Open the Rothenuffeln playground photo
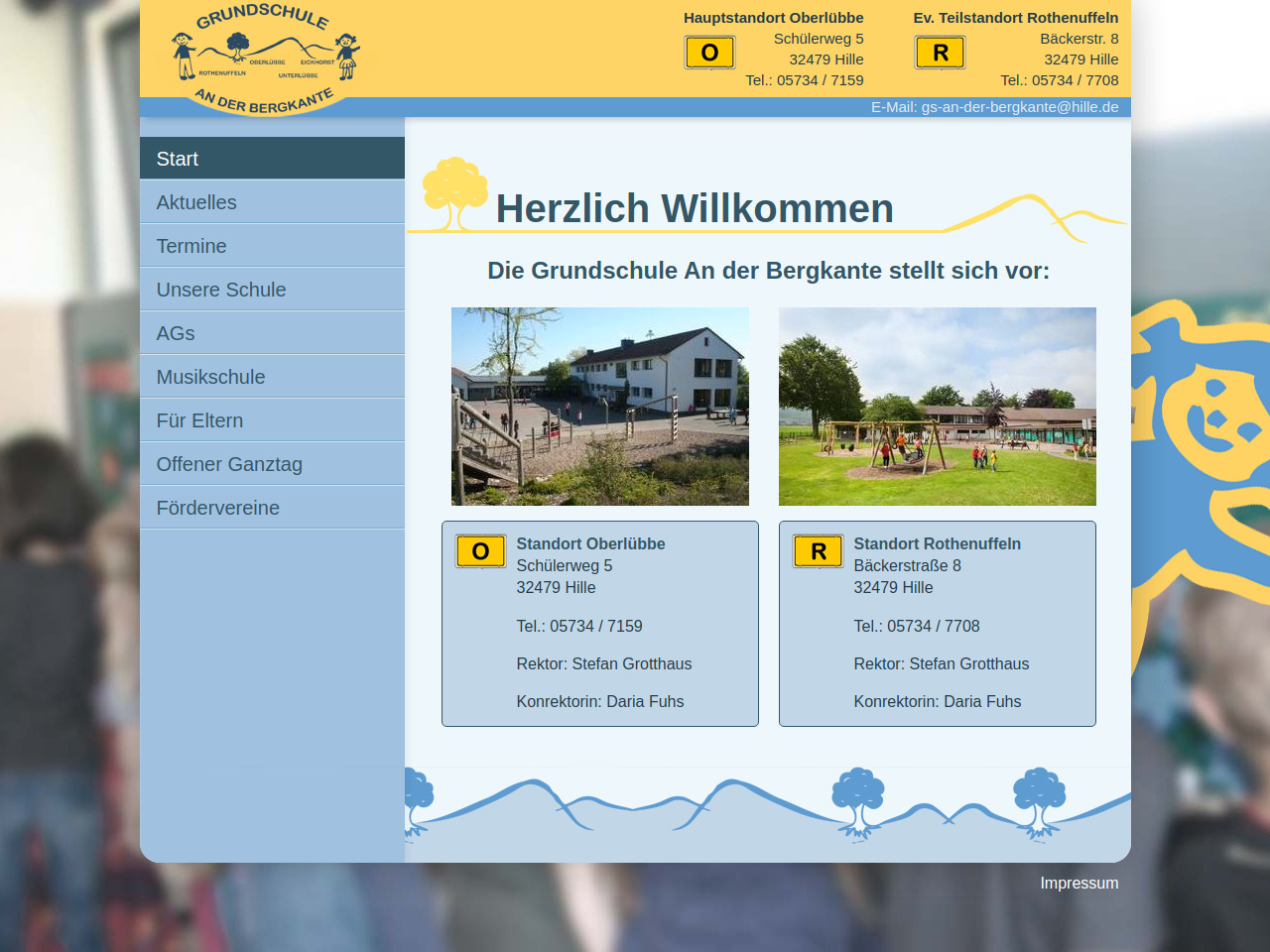1270x952 pixels. [x=937, y=407]
